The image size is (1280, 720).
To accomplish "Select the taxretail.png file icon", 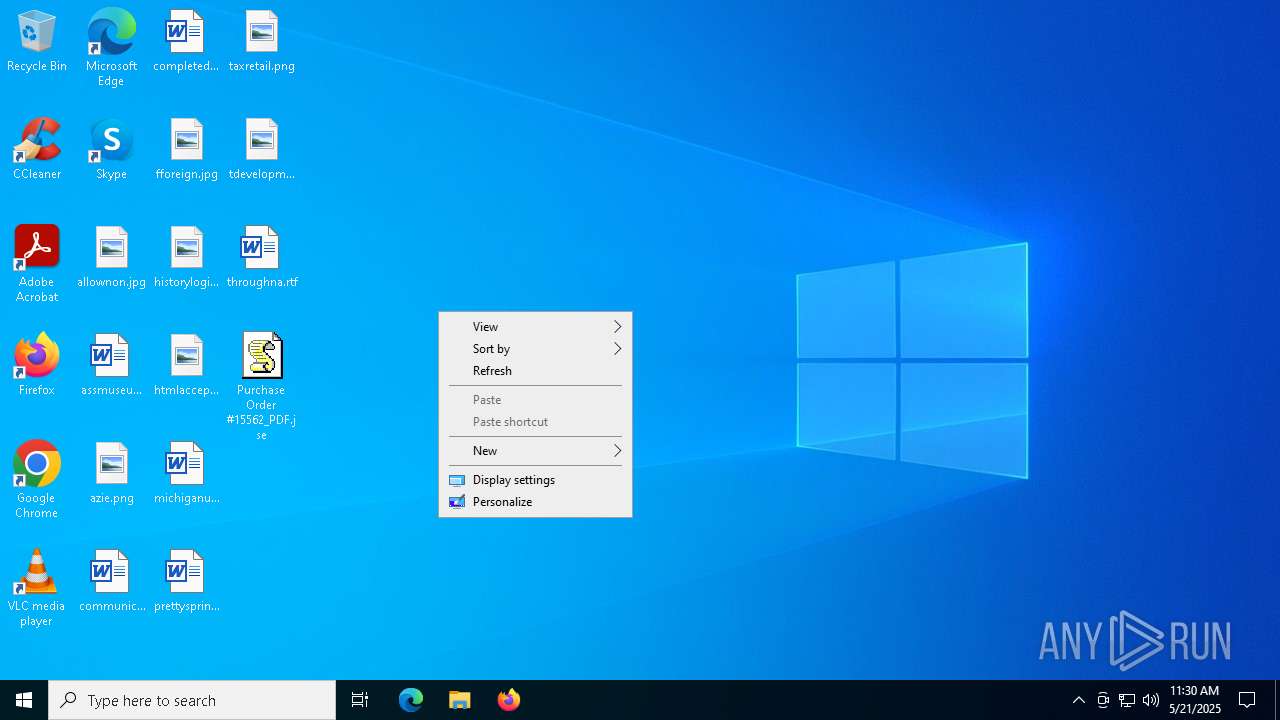I will point(261,42).
